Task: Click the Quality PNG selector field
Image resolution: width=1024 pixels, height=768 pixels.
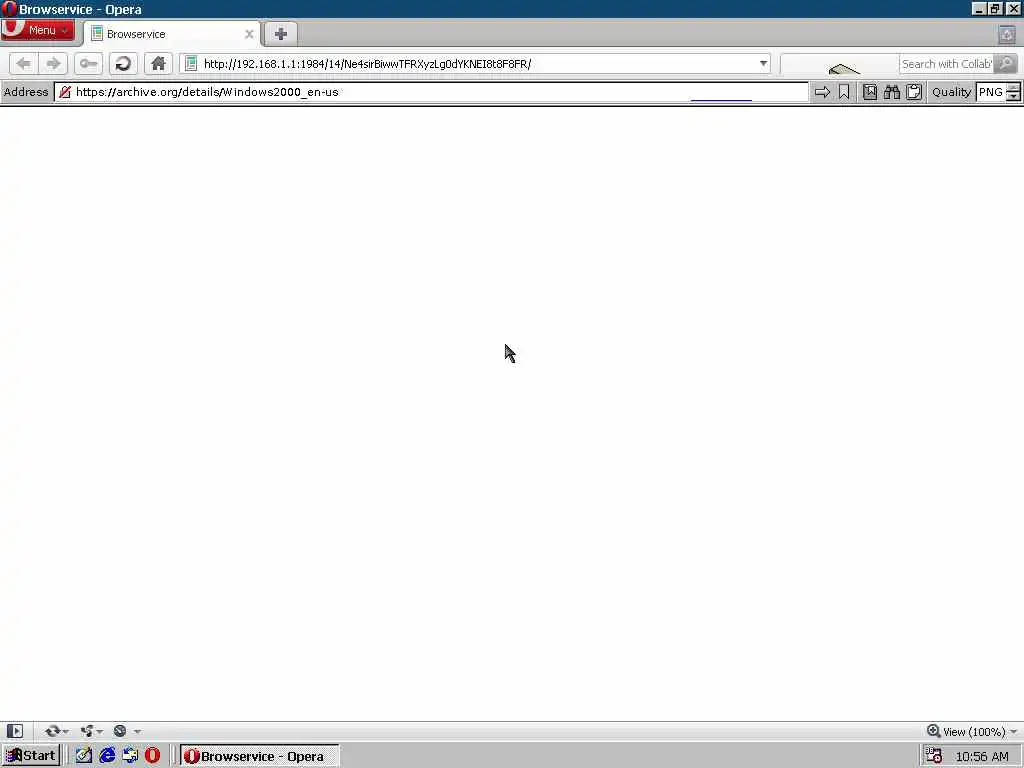Action: [991, 92]
